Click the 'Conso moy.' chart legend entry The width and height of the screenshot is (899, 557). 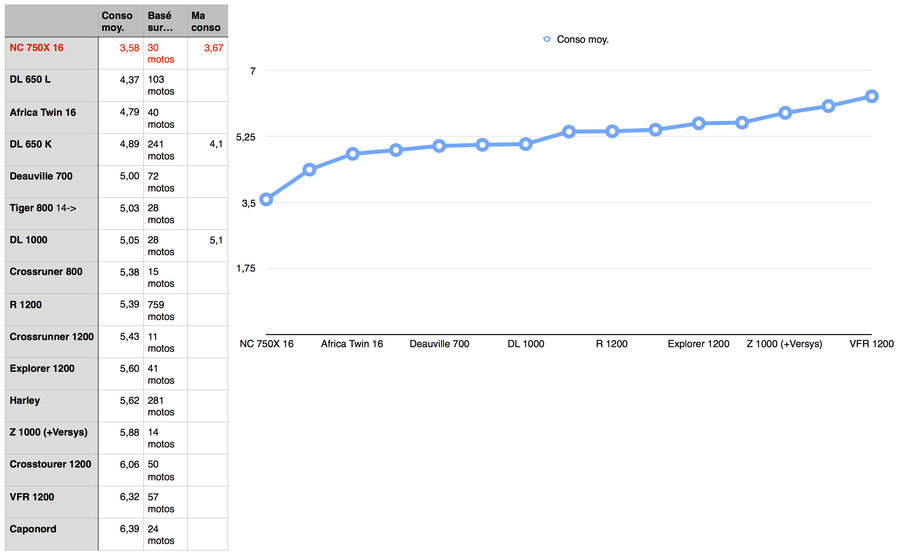point(576,39)
